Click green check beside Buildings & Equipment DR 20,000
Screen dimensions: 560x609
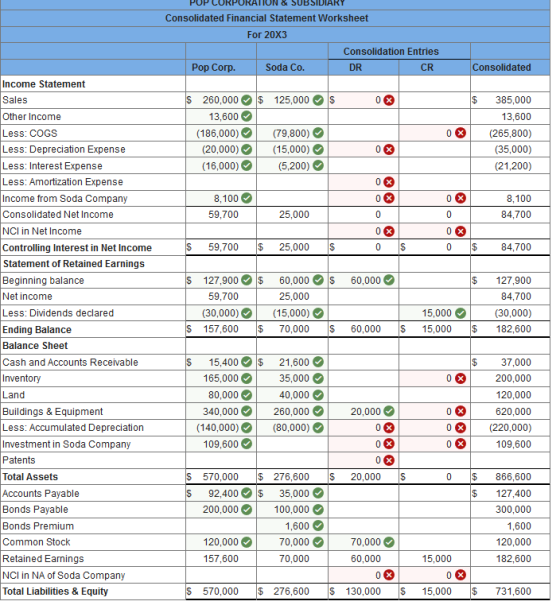coord(389,411)
